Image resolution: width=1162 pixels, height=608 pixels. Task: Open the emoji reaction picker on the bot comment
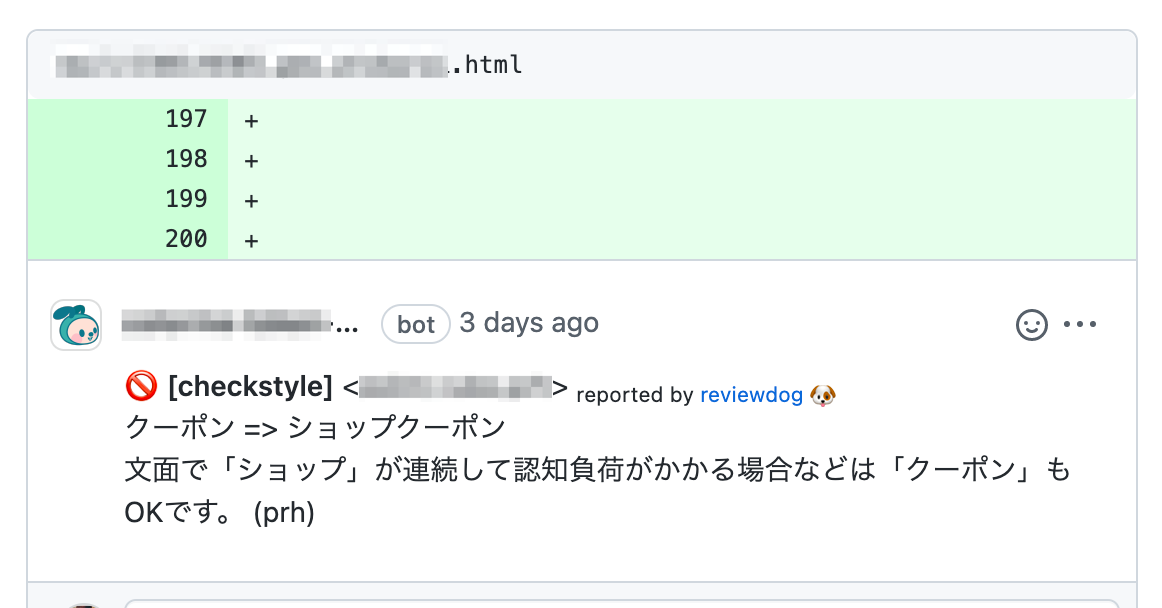pyautogui.click(x=1032, y=323)
